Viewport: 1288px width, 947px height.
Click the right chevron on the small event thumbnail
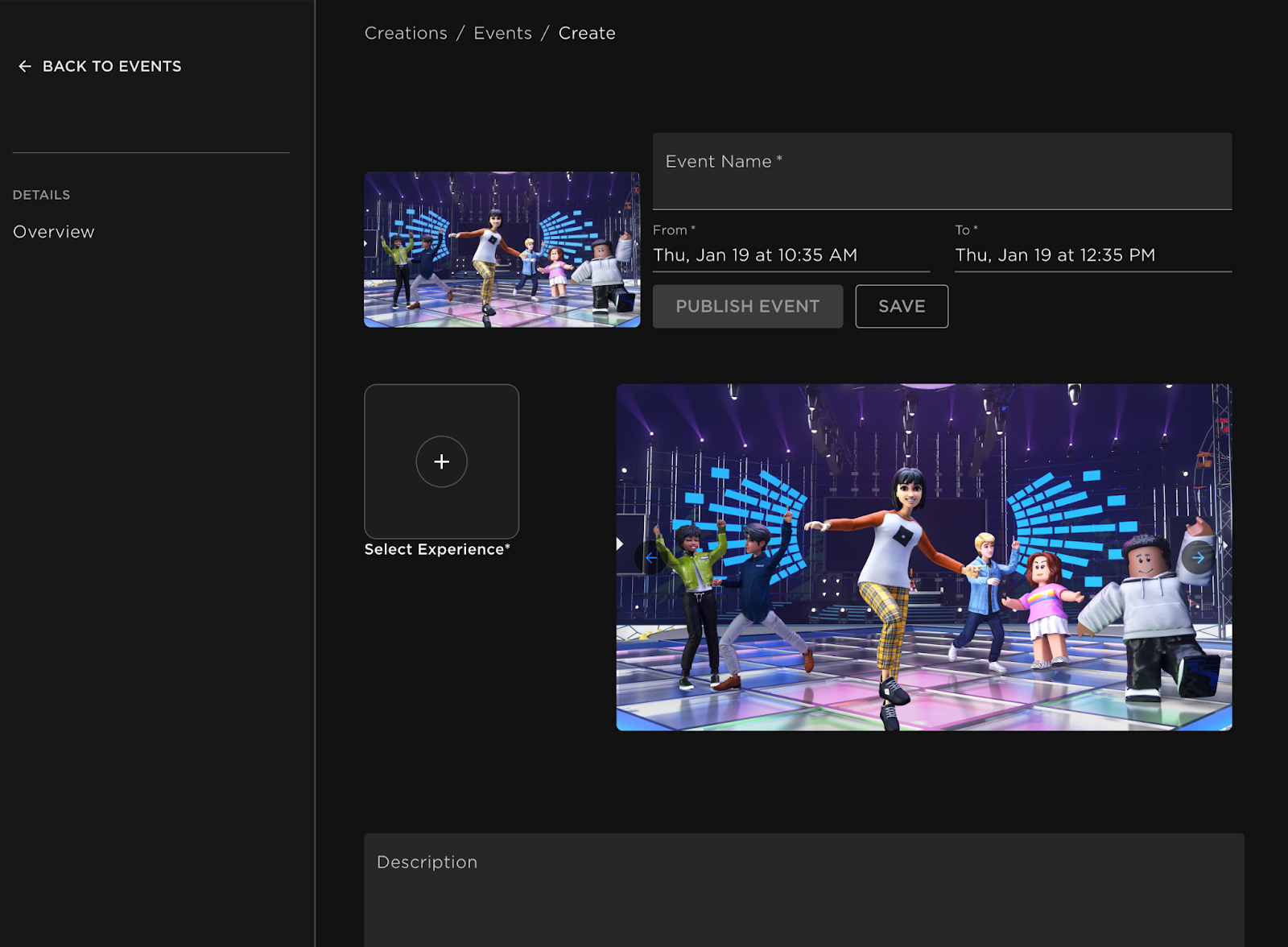coord(366,242)
